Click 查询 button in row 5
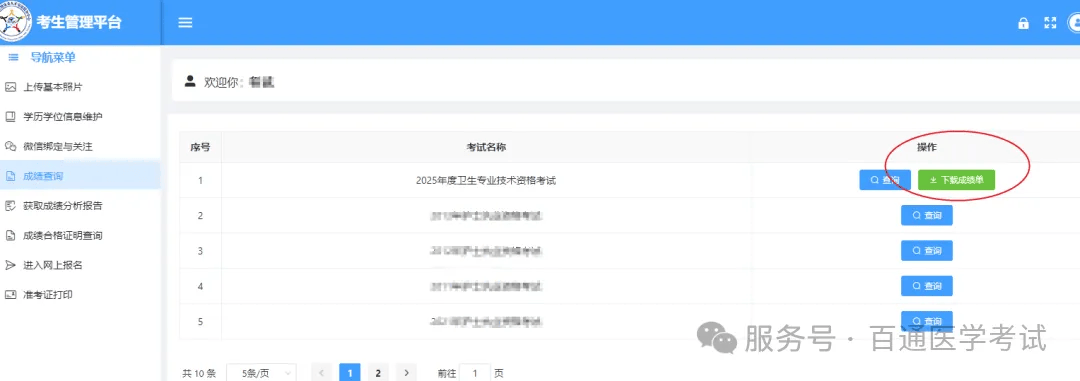The height and width of the screenshot is (381, 1080). (x=926, y=321)
